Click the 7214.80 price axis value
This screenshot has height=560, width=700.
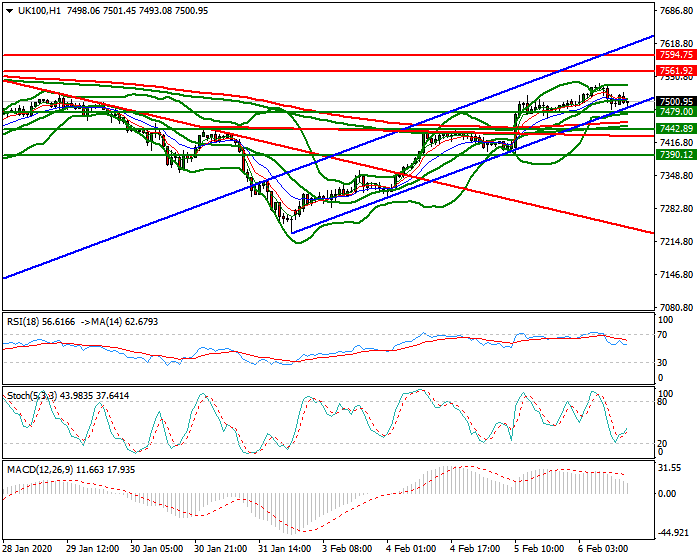point(676,242)
